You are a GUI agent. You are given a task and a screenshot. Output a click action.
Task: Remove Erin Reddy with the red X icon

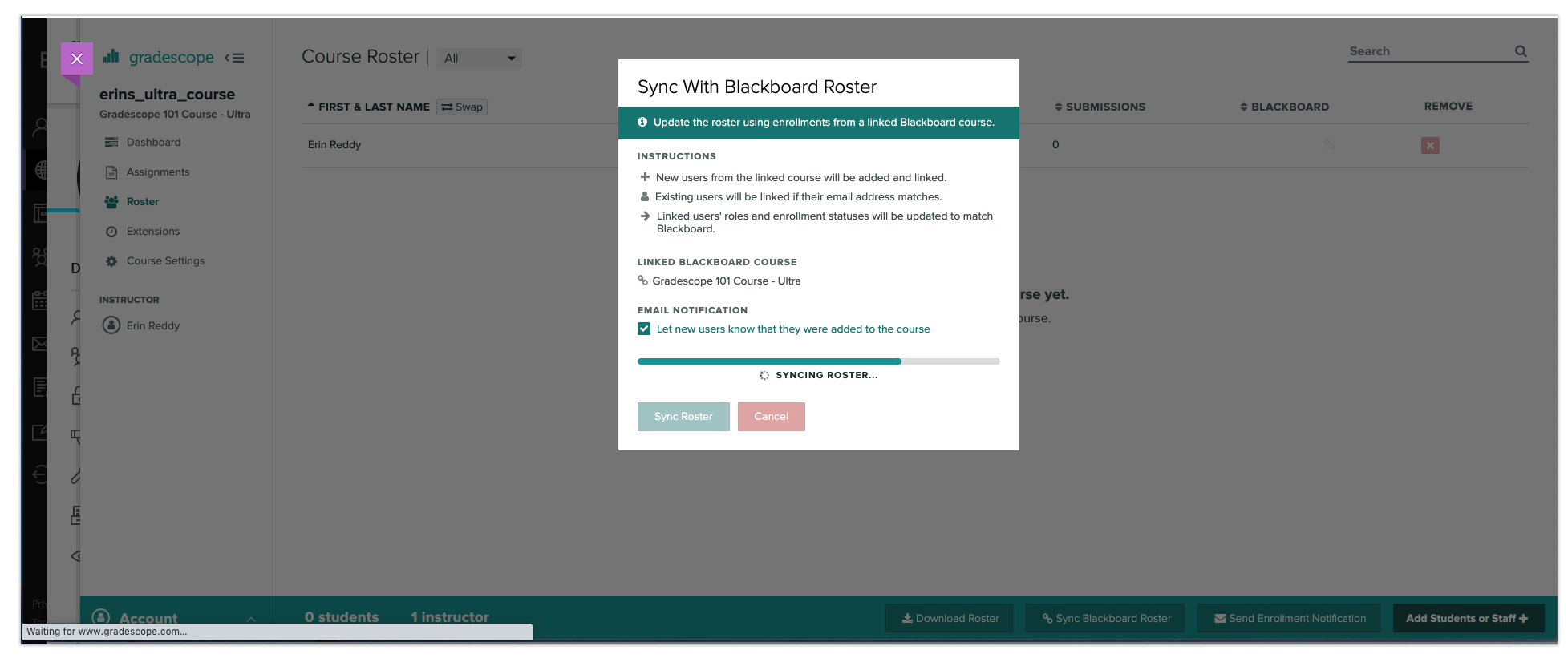(1430, 145)
